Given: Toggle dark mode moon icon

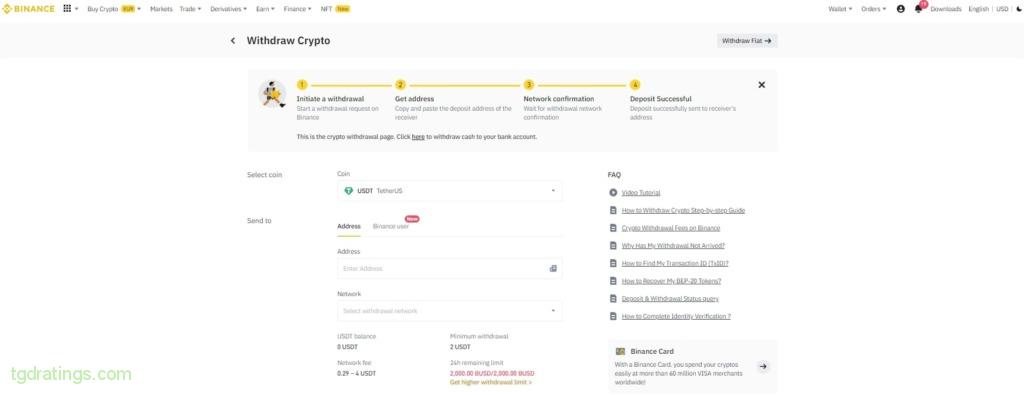Looking at the screenshot, I should (1019, 9).
